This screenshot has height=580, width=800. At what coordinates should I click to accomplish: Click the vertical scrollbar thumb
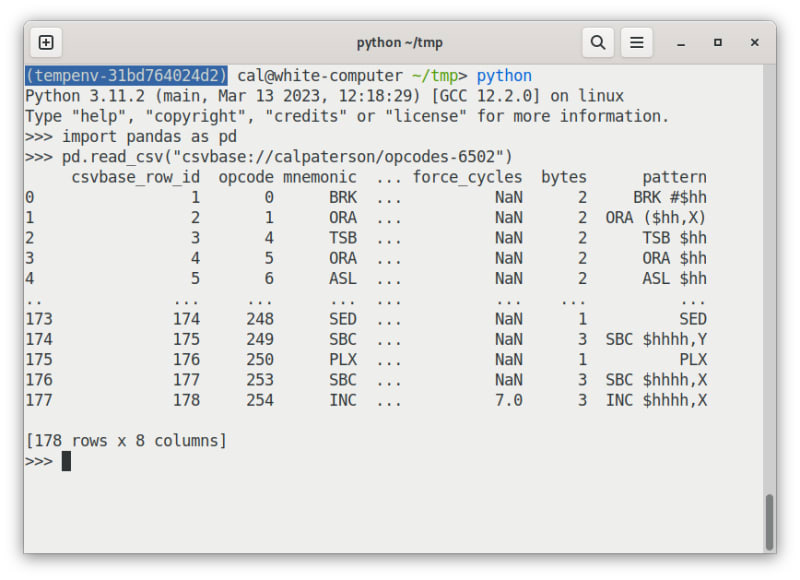coord(768,522)
